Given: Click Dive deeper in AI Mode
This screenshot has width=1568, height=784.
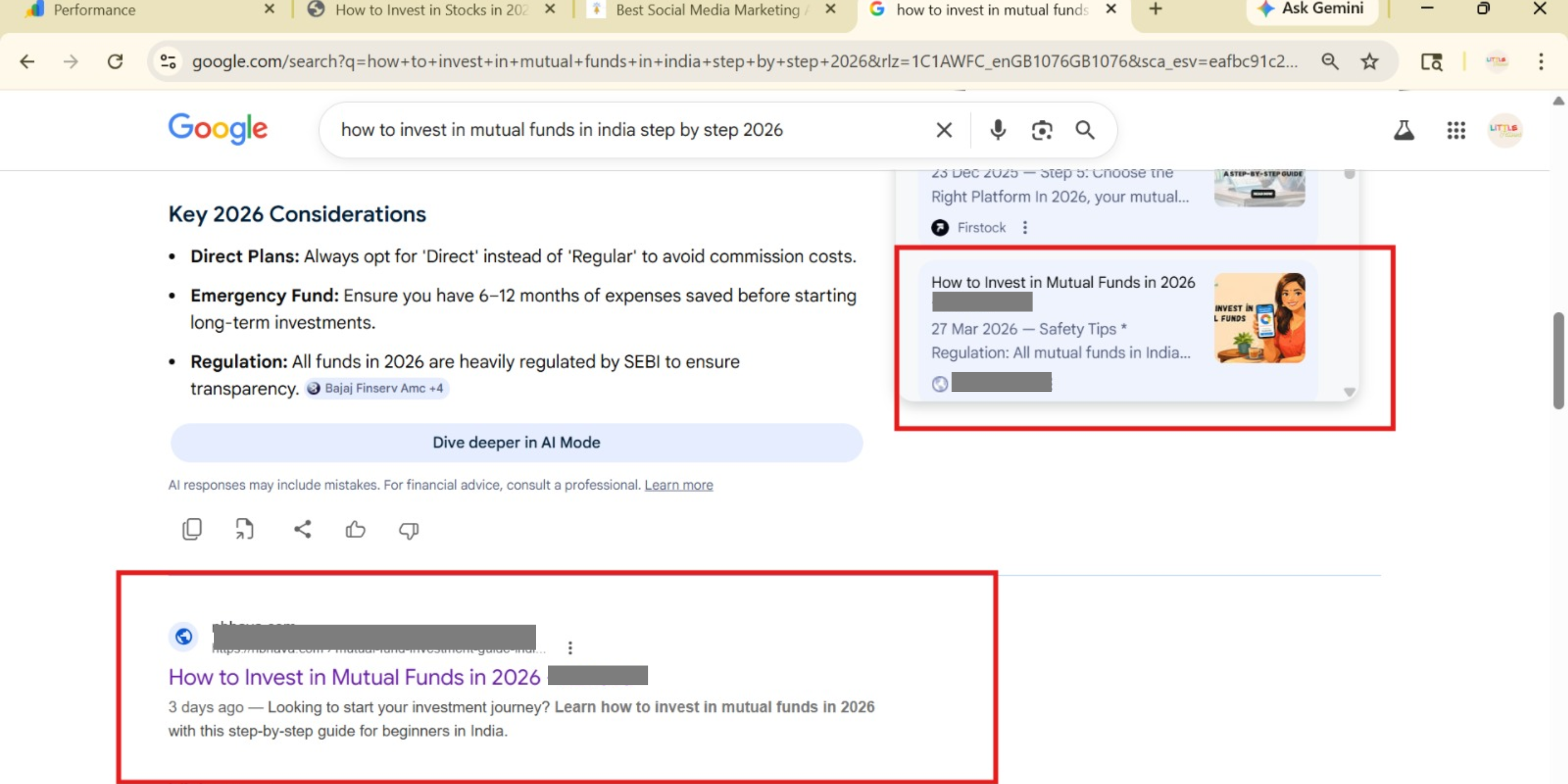Looking at the screenshot, I should 516,442.
